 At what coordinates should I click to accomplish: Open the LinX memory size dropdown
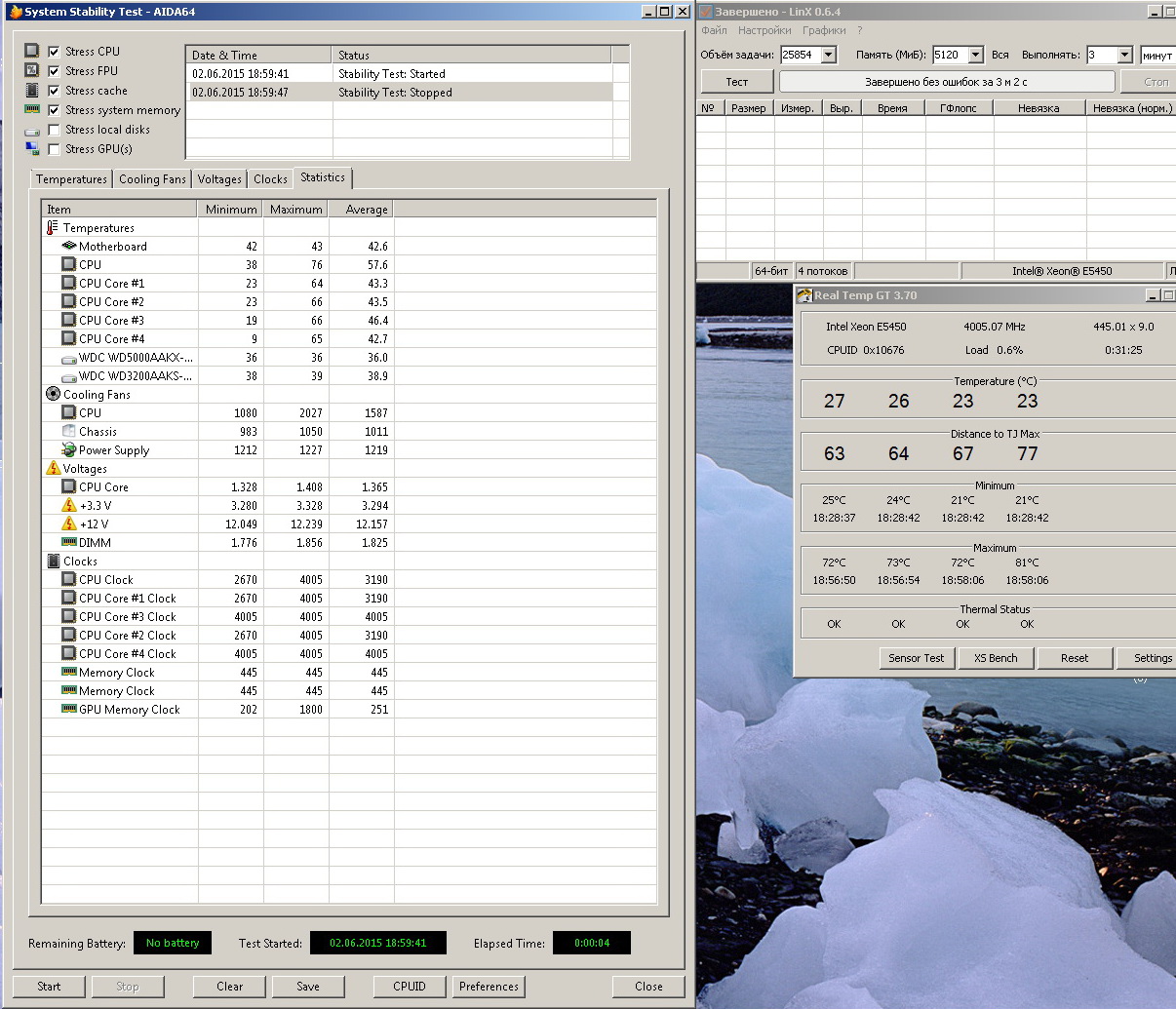[x=976, y=55]
